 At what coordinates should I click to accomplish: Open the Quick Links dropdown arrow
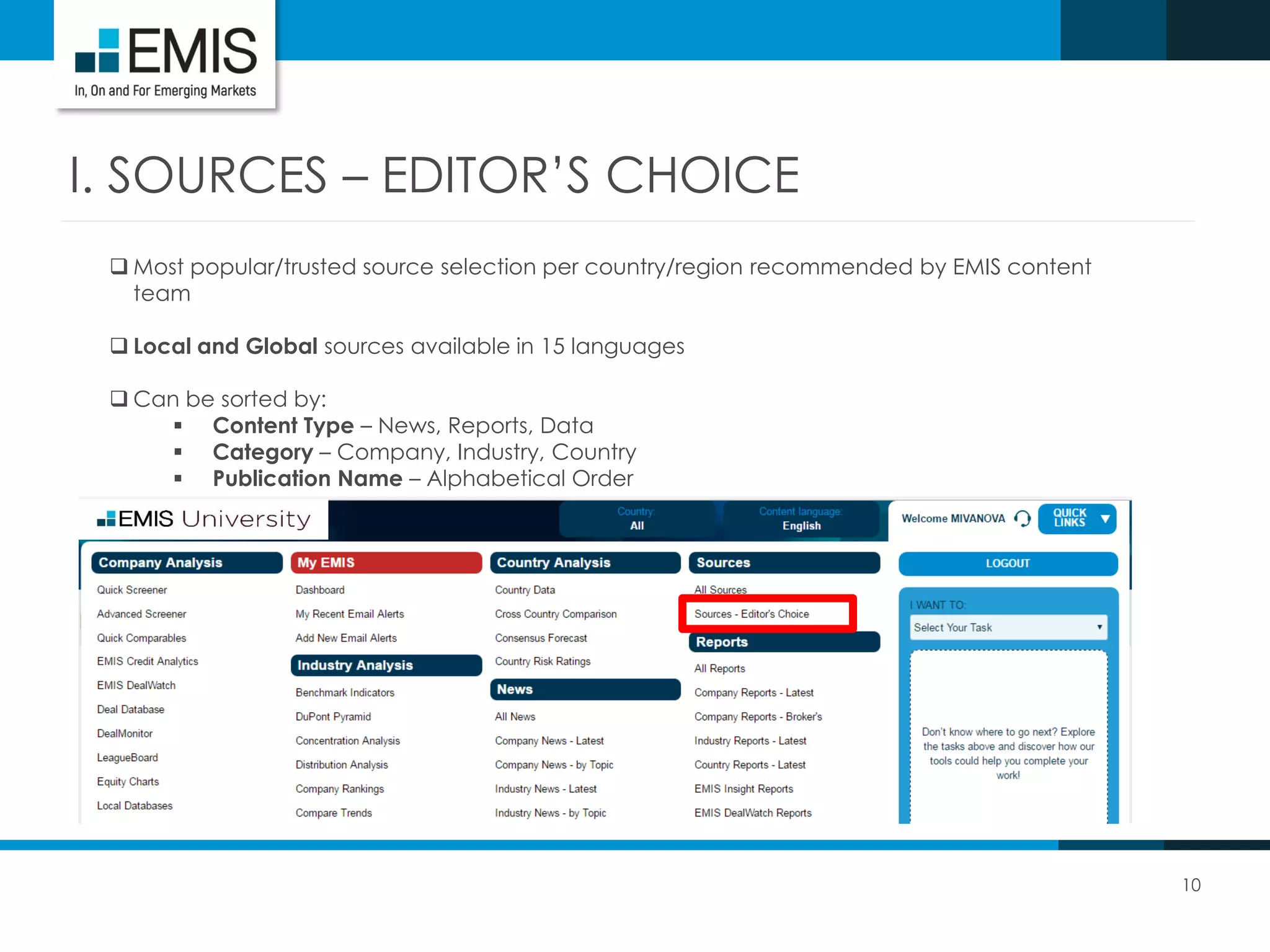[x=1105, y=519]
